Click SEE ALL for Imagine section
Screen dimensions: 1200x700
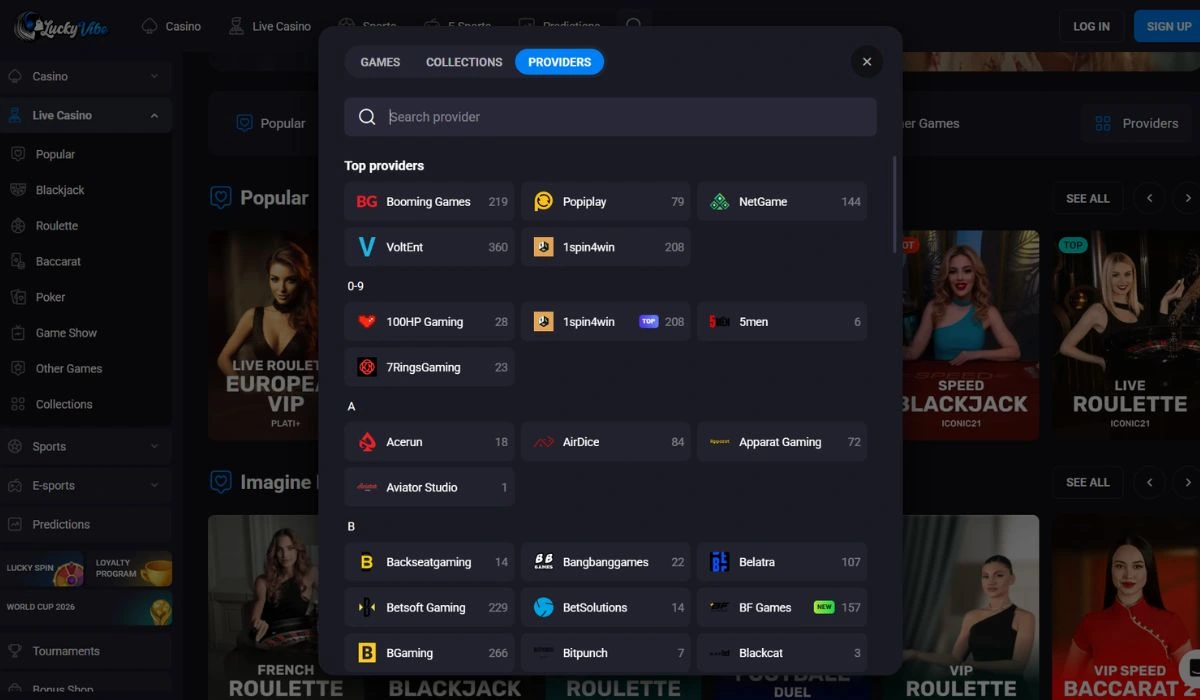click(x=1087, y=482)
